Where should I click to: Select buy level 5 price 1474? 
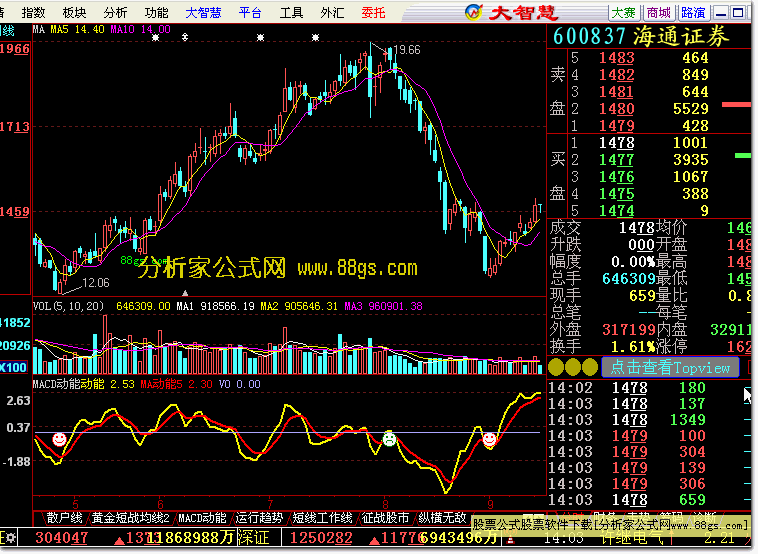click(616, 211)
